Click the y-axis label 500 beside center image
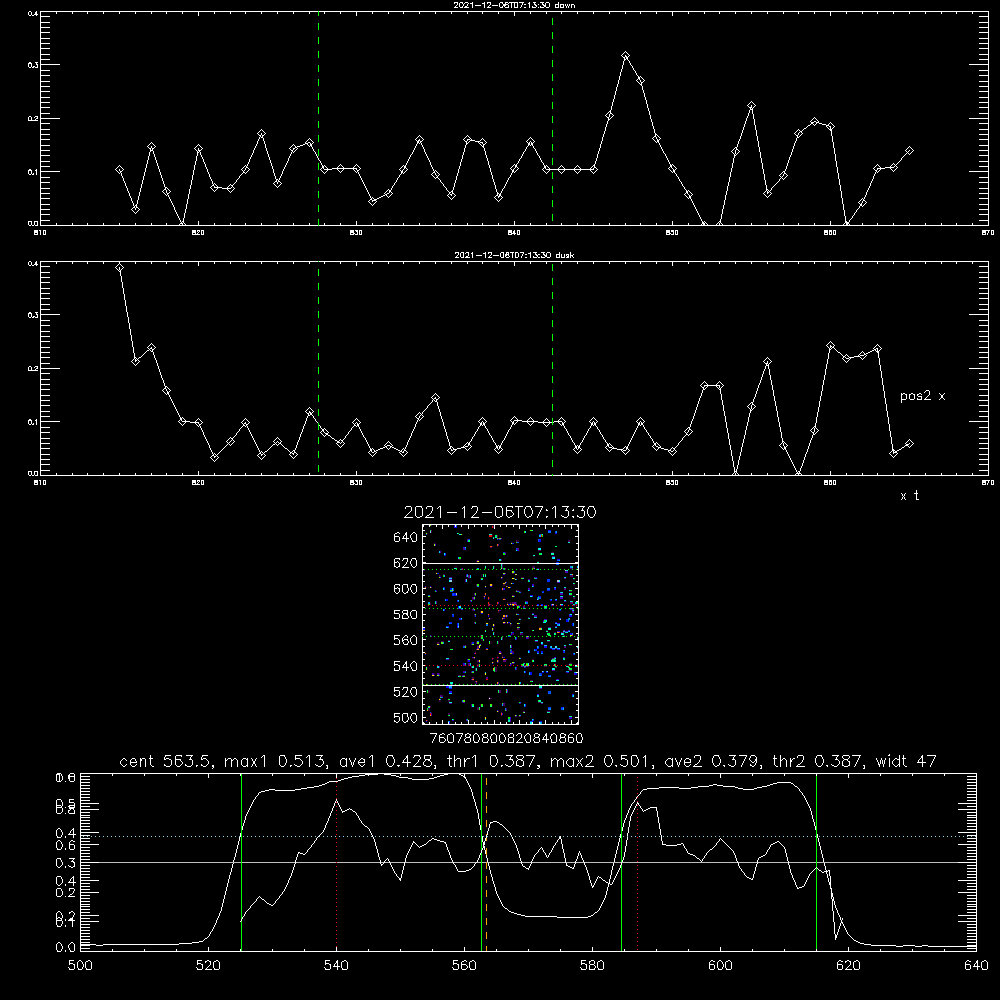The width and height of the screenshot is (1000, 1000). click(406, 717)
